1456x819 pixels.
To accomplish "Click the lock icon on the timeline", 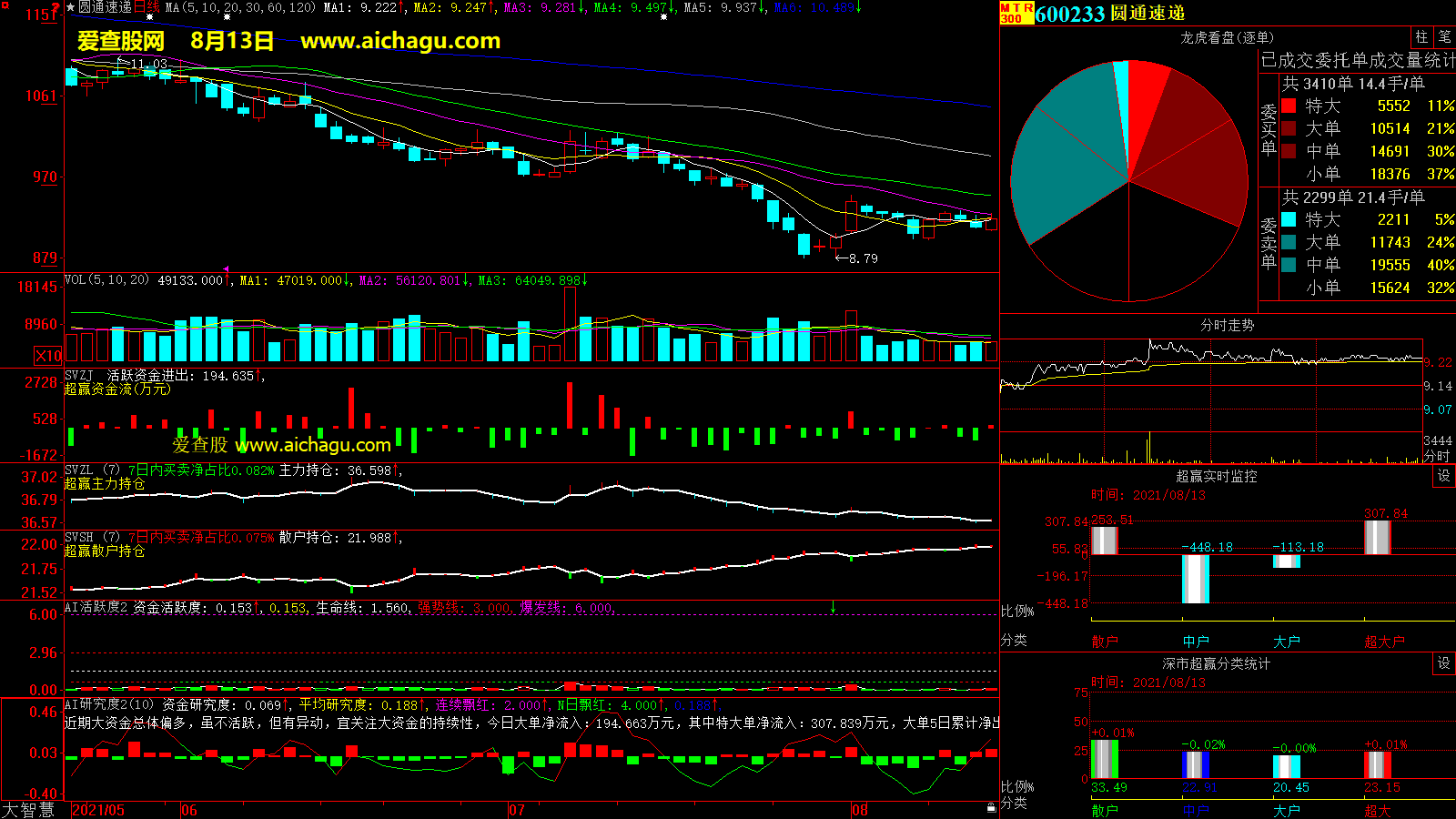I will [x=991, y=807].
